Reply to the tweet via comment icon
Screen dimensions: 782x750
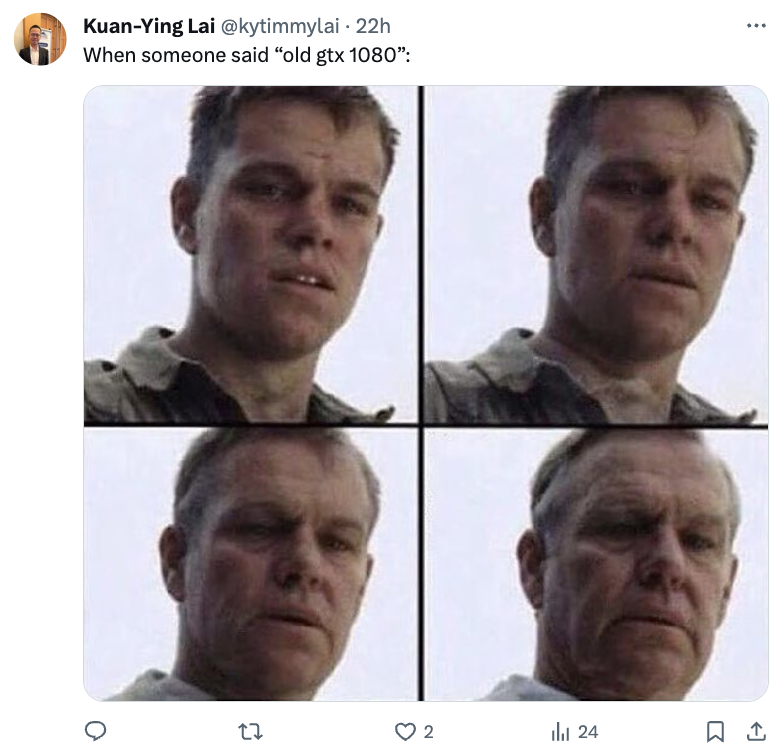coord(95,732)
